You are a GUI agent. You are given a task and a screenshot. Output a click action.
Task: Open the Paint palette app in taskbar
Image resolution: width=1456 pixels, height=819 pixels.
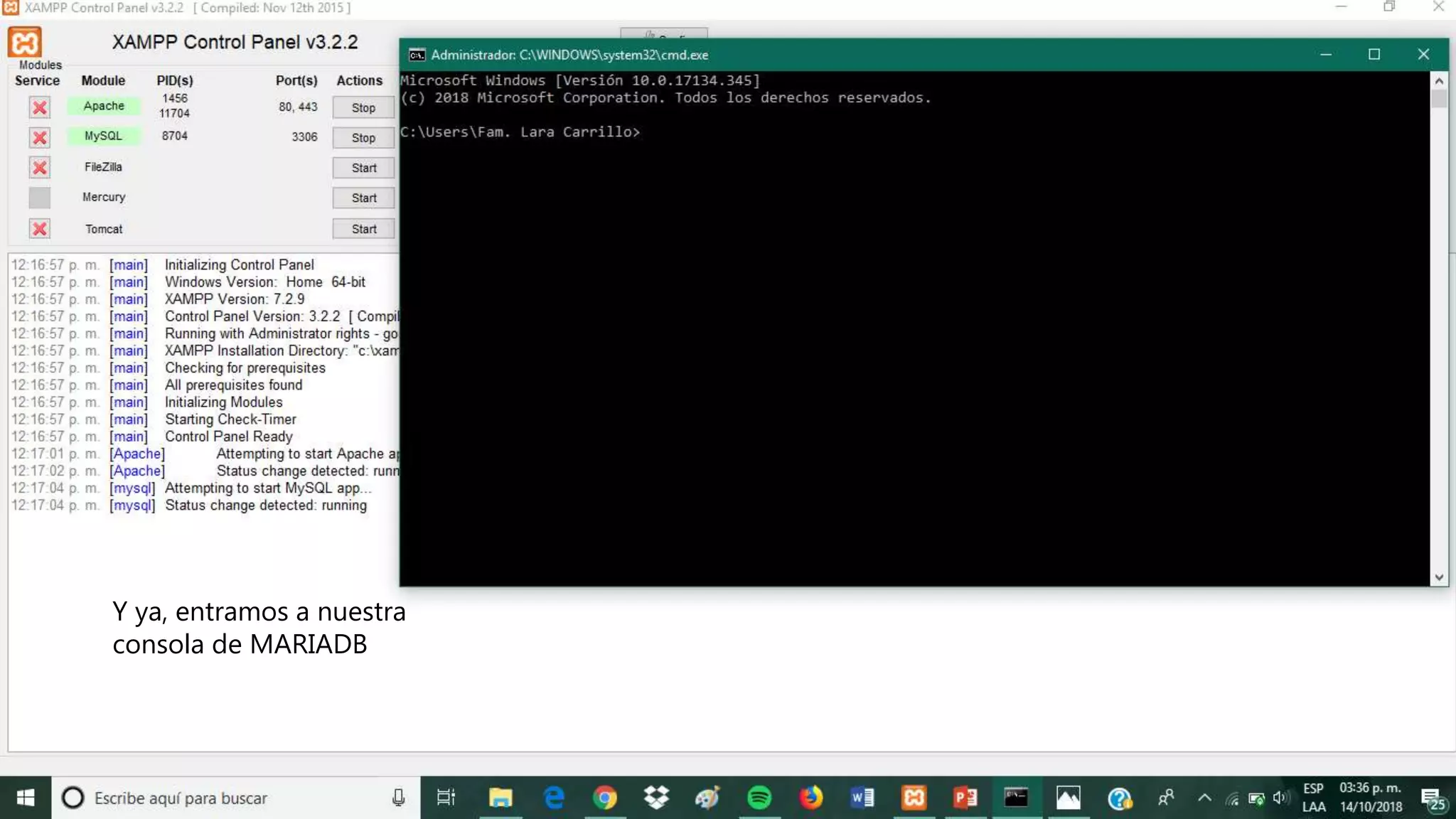[707, 798]
